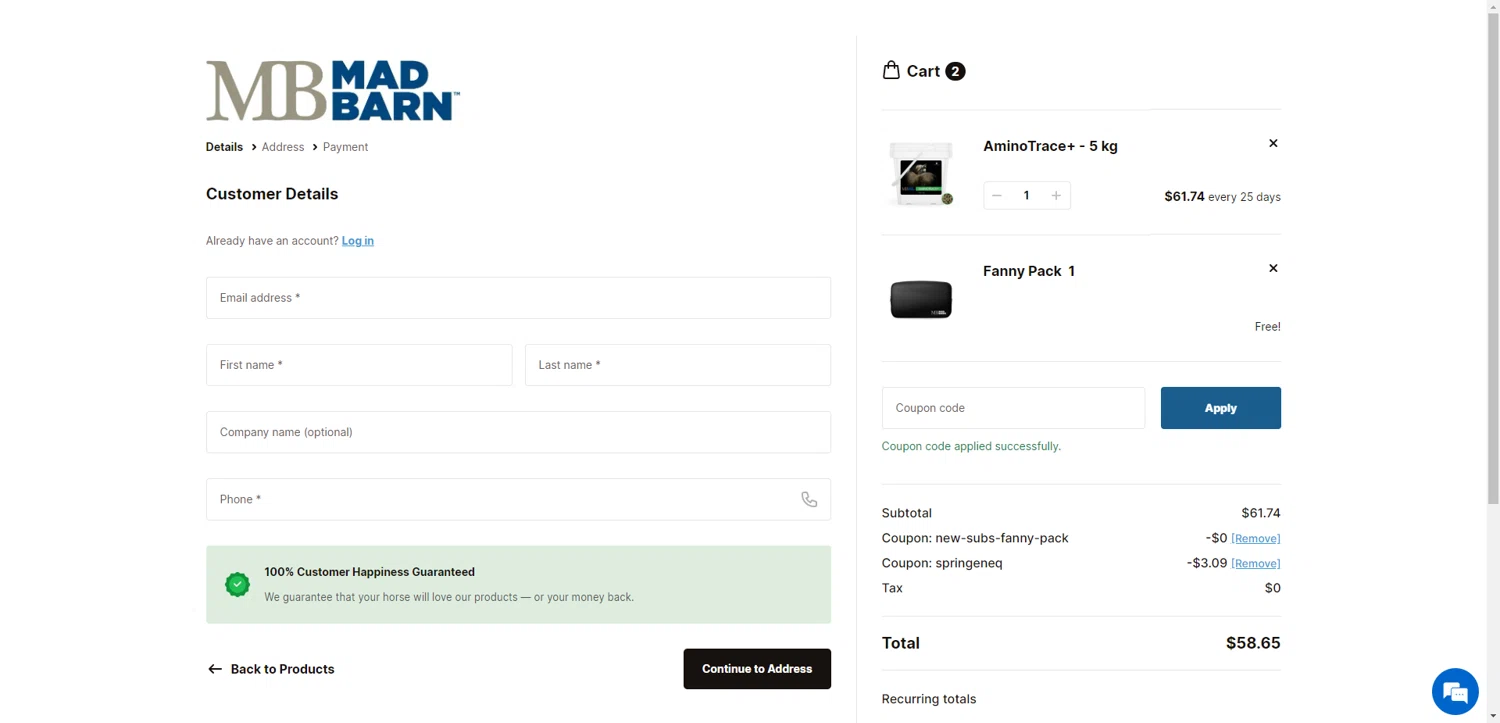Viewport: 1500px width, 723px height.
Task: Remove Fanny Pack with its X icon
Action: point(1273,268)
